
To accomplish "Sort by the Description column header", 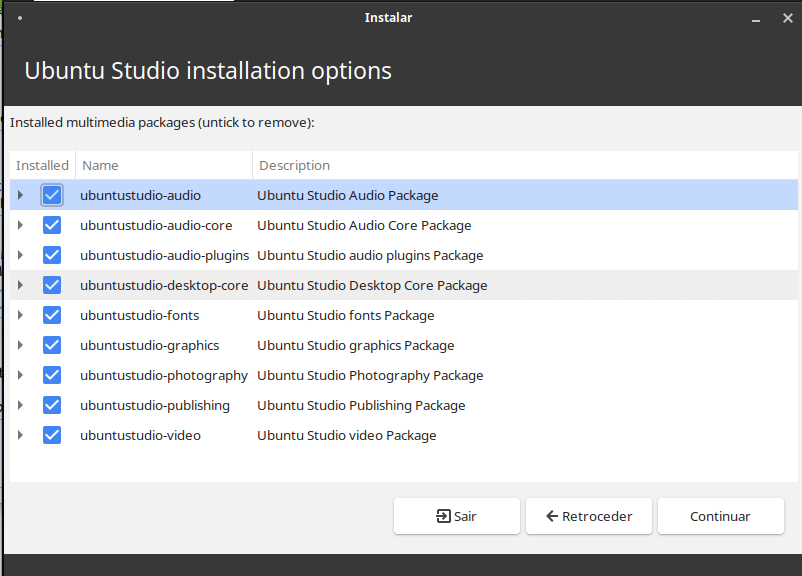I will (525, 165).
